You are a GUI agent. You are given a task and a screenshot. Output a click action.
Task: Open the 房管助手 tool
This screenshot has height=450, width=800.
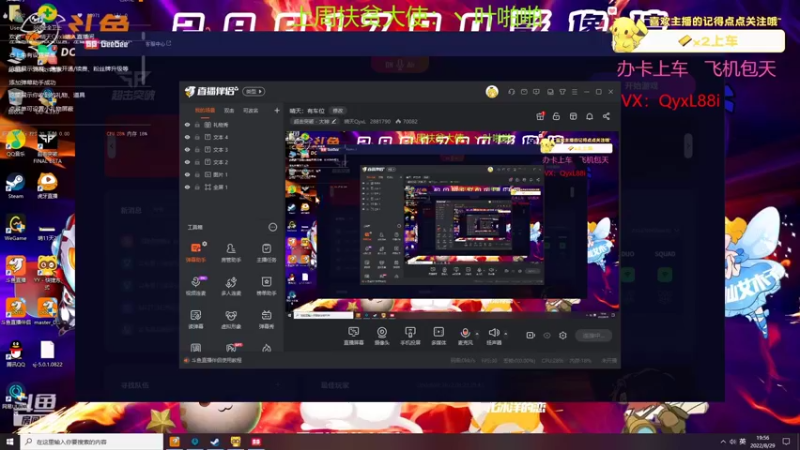[231, 252]
